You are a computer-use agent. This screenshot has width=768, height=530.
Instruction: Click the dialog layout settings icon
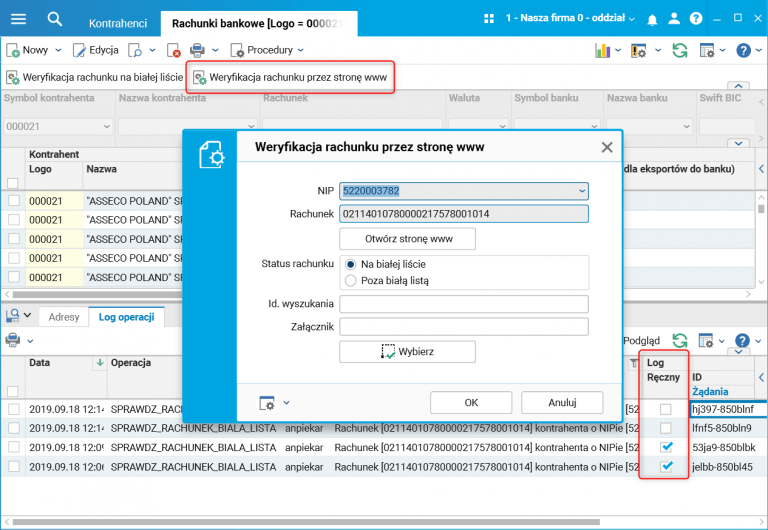[267, 403]
